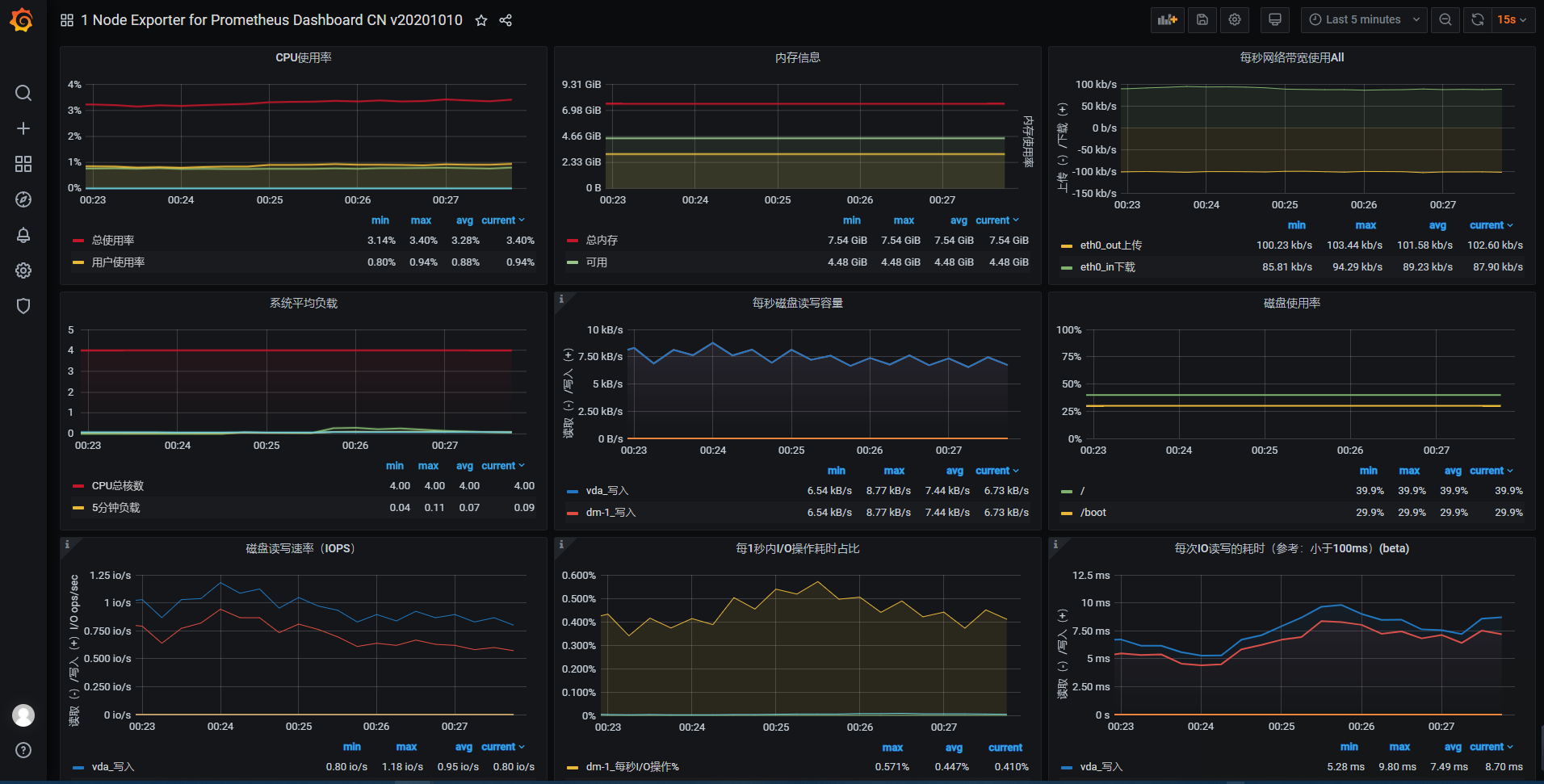Sort 内存信息 legend by current
Image resolution: width=1544 pixels, height=784 pixels.
tap(997, 220)
